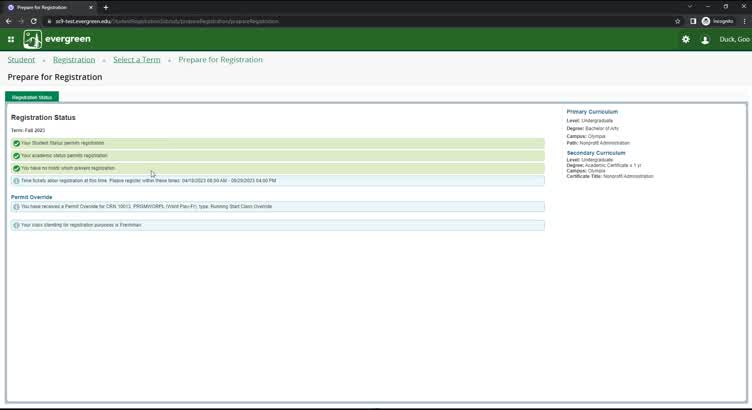Reload the page in the browser
The width and height of the screenshot is (752, 410).
click(34, 21)
